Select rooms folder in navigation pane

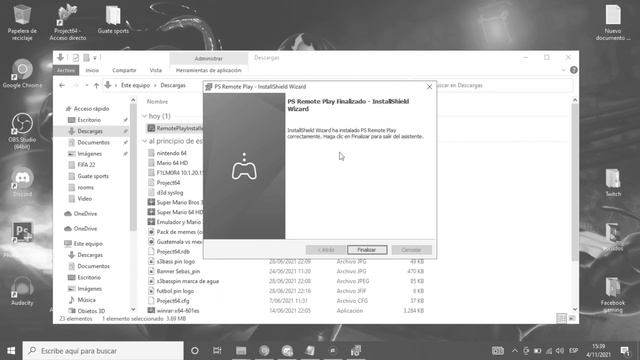click(85, 187)
